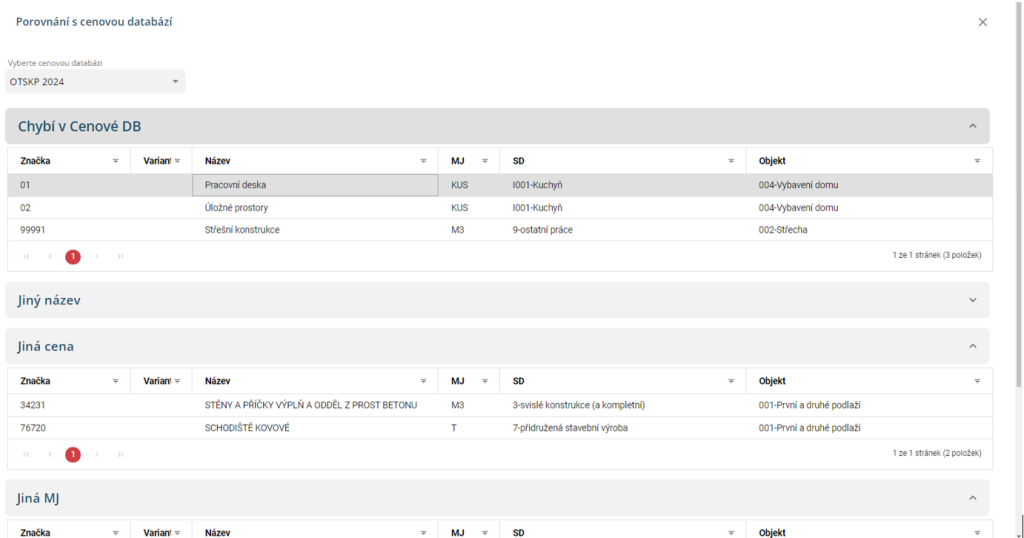Go to first page in Chybí v Cenové DB pager
The height and width of the screenshot is (538, 1024).
coord(26,257)
